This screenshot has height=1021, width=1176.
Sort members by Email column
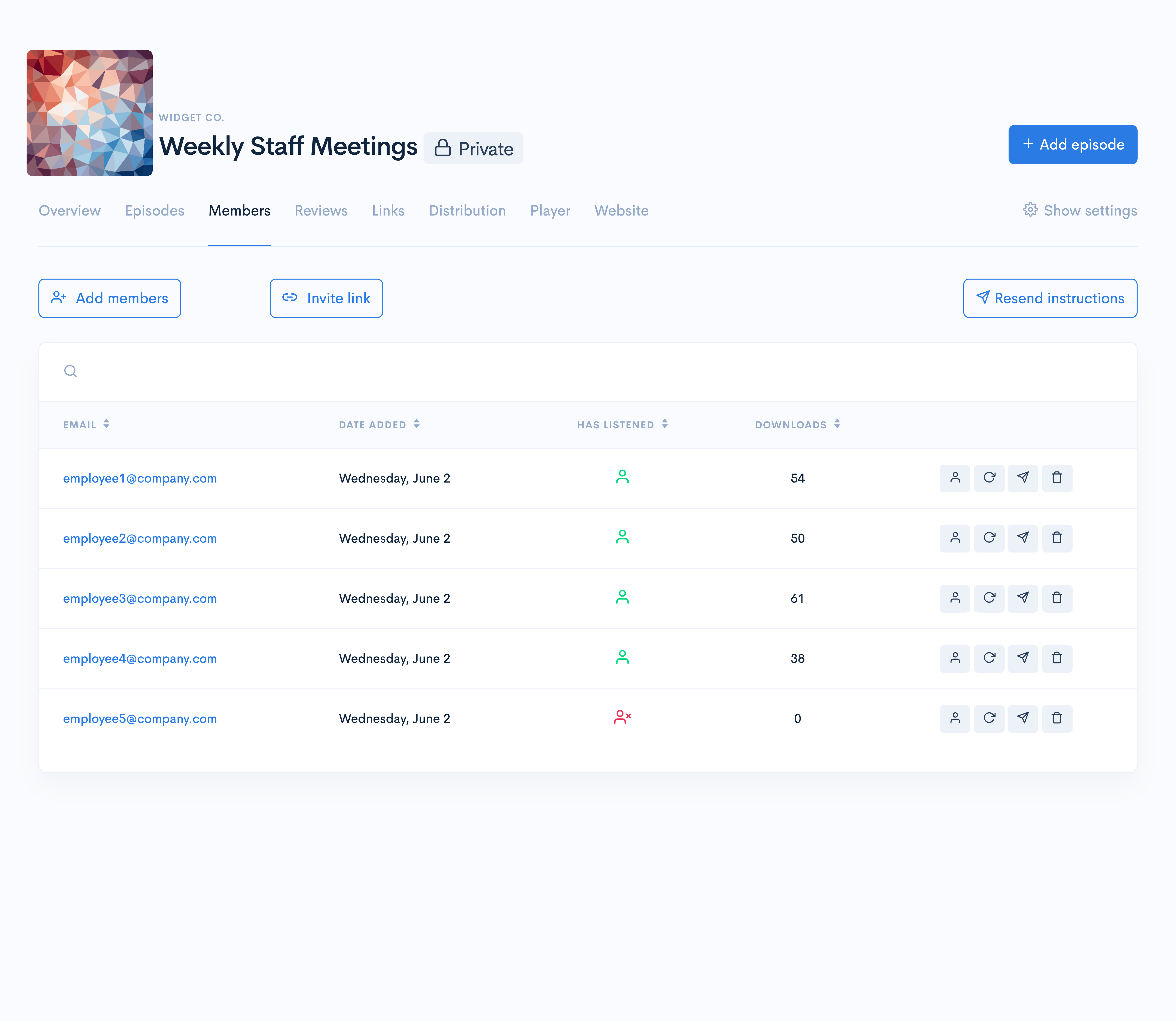[86, 424]
